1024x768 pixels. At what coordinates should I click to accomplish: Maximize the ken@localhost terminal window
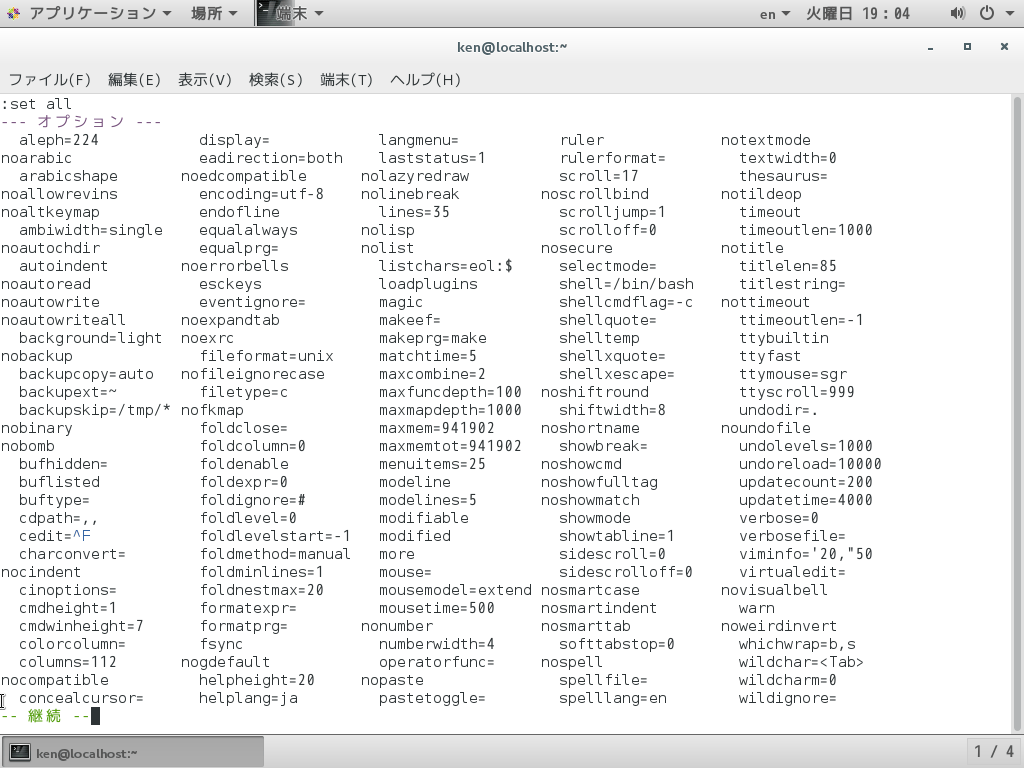click(x=967, y=47)
